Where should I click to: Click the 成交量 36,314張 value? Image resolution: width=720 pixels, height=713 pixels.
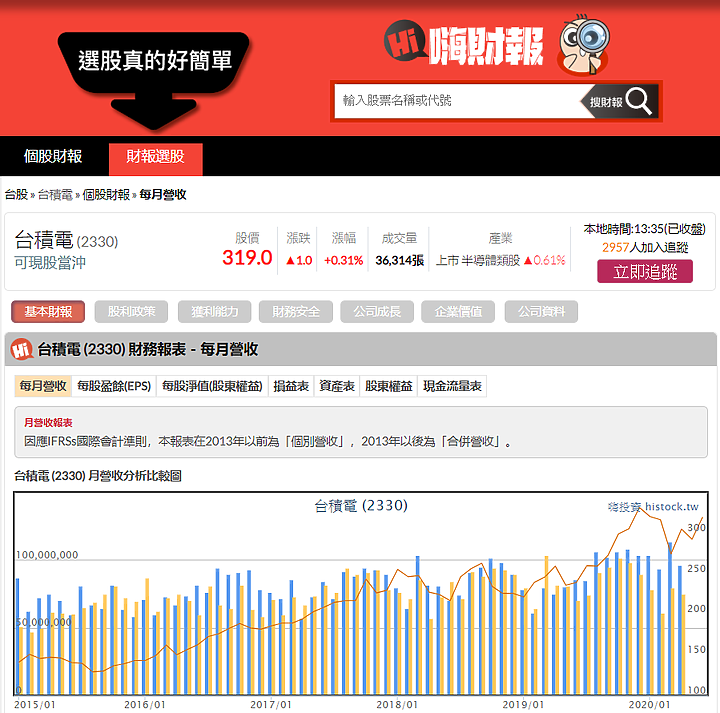pyautogui.click(x=399, y=261)
